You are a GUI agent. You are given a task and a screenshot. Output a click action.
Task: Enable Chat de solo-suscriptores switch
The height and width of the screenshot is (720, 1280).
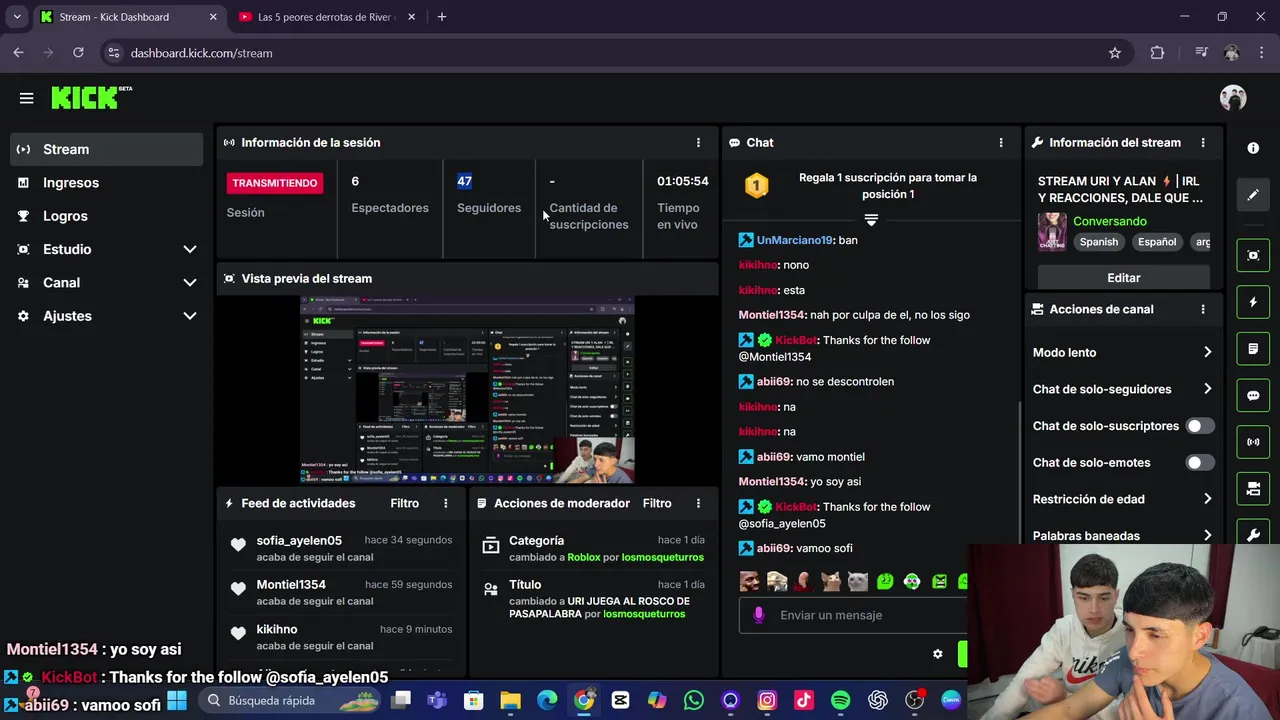coord(1199,426)
